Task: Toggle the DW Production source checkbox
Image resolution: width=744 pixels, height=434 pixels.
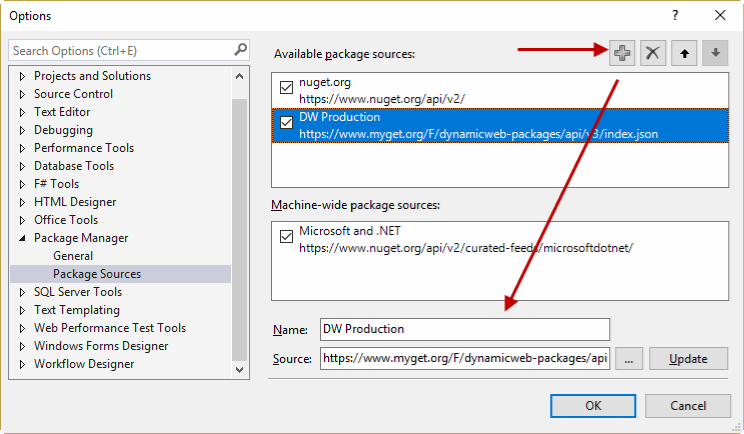Action: click(x=287, y=124)
